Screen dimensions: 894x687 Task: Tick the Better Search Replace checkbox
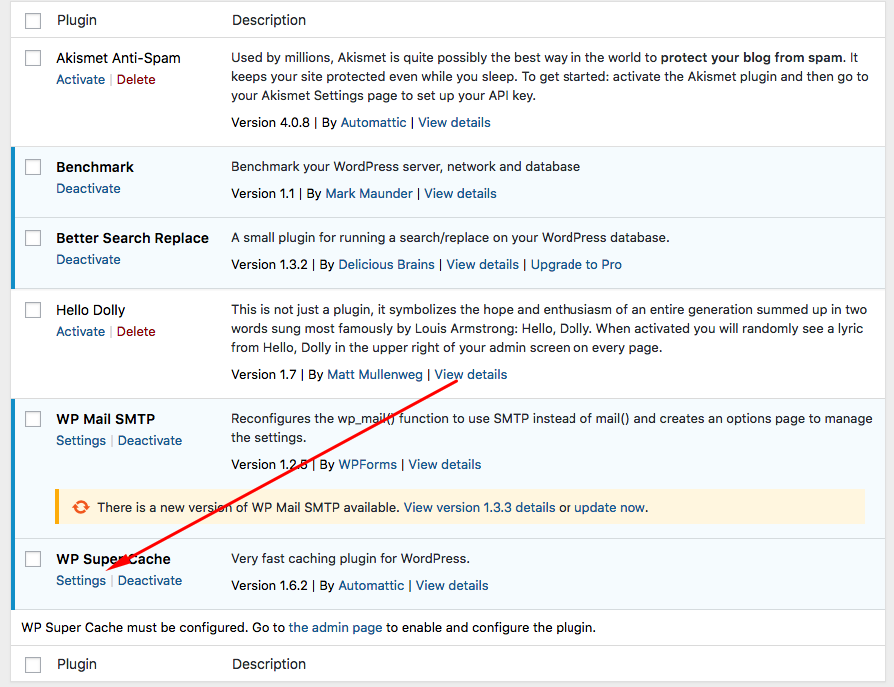[33, 238]
